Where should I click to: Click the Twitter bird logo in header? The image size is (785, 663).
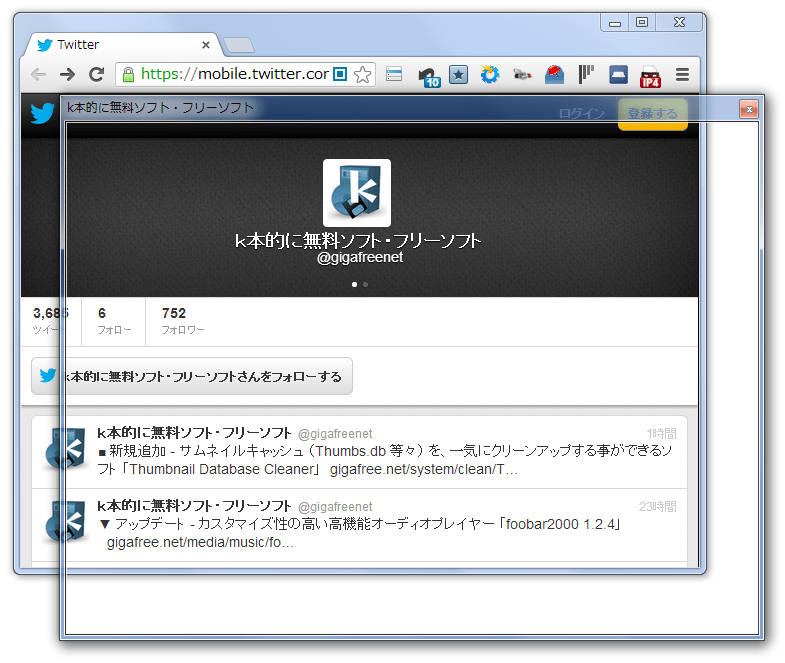coord(42,113)
